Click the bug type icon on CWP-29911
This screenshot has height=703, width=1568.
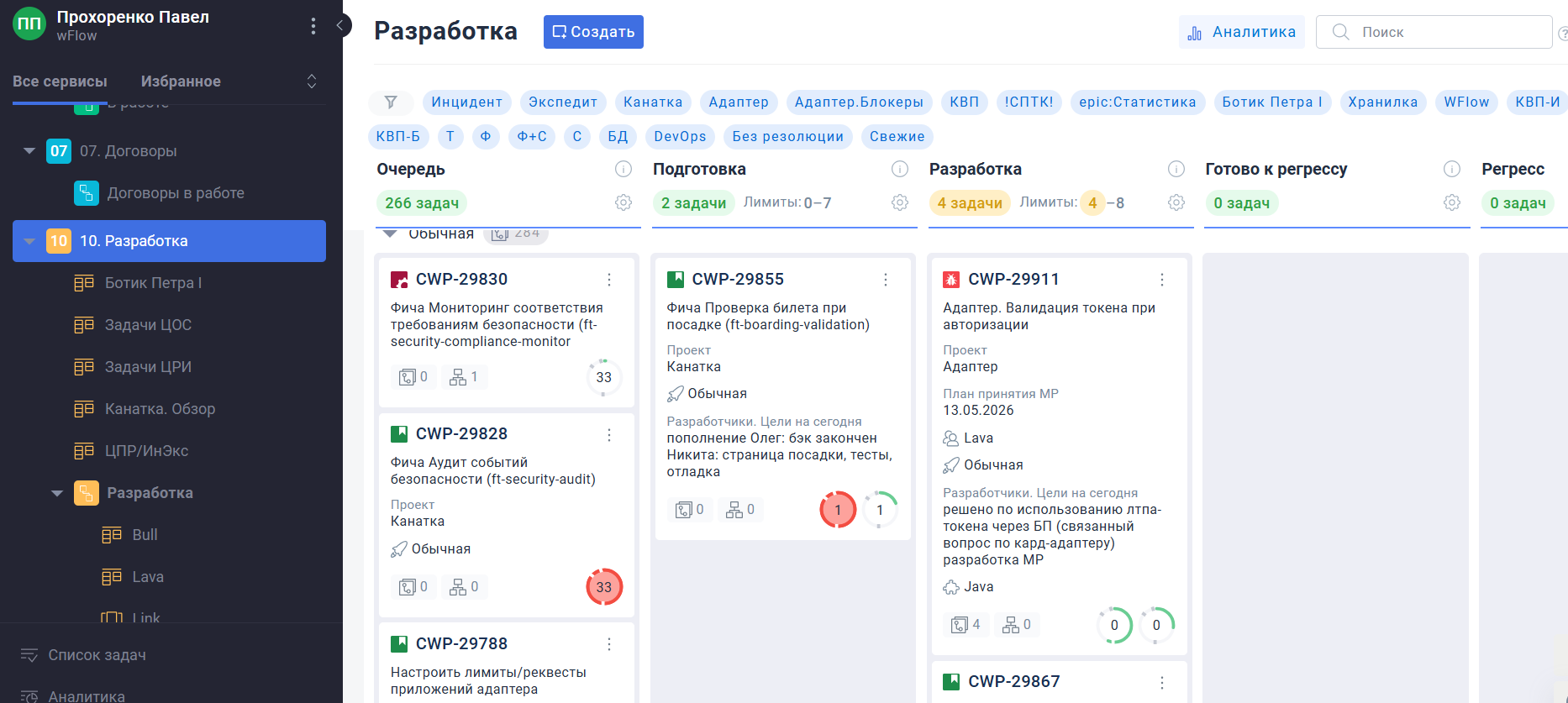(x=951, y=279)
